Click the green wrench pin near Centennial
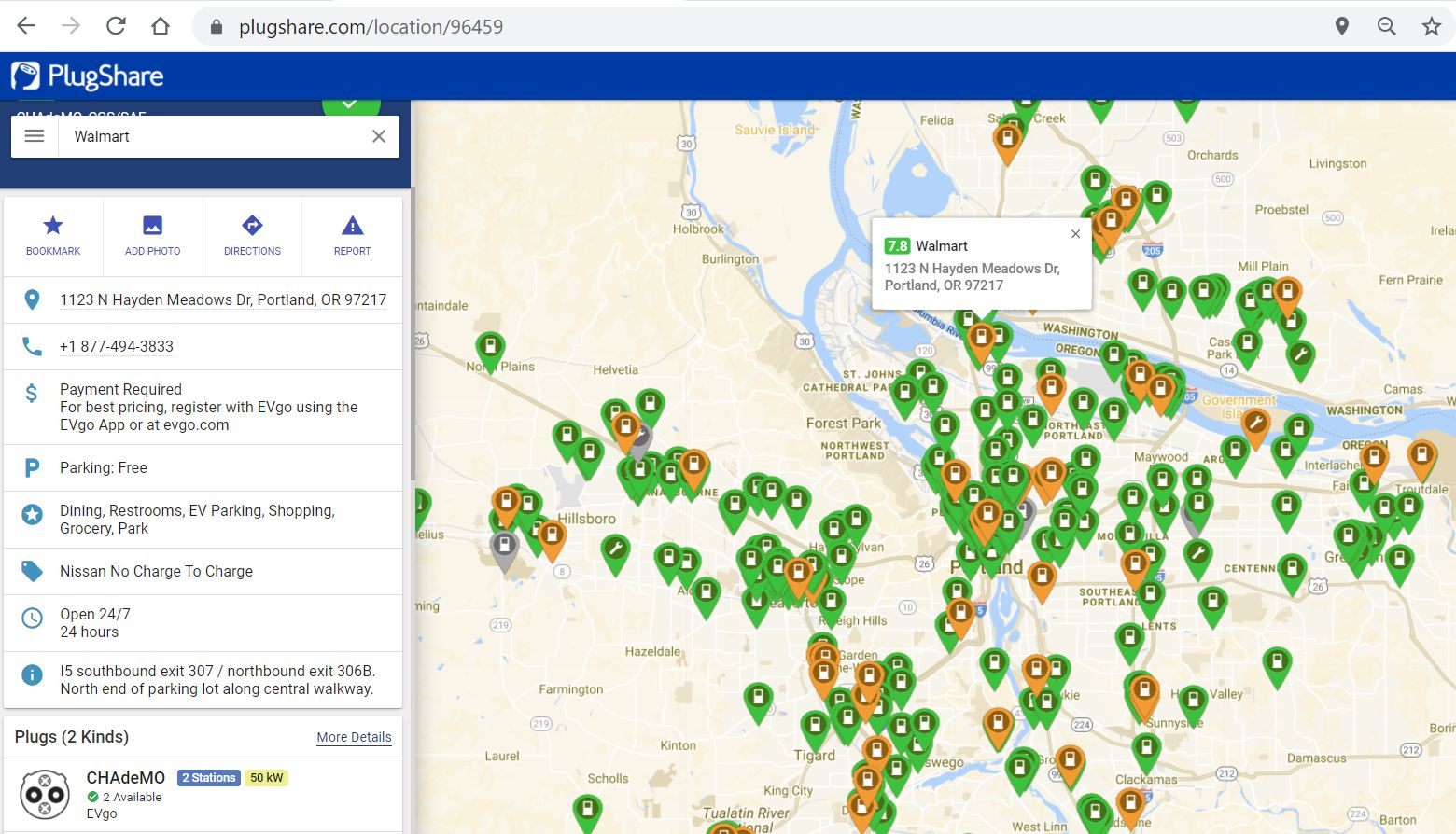 coord(1197,558)
